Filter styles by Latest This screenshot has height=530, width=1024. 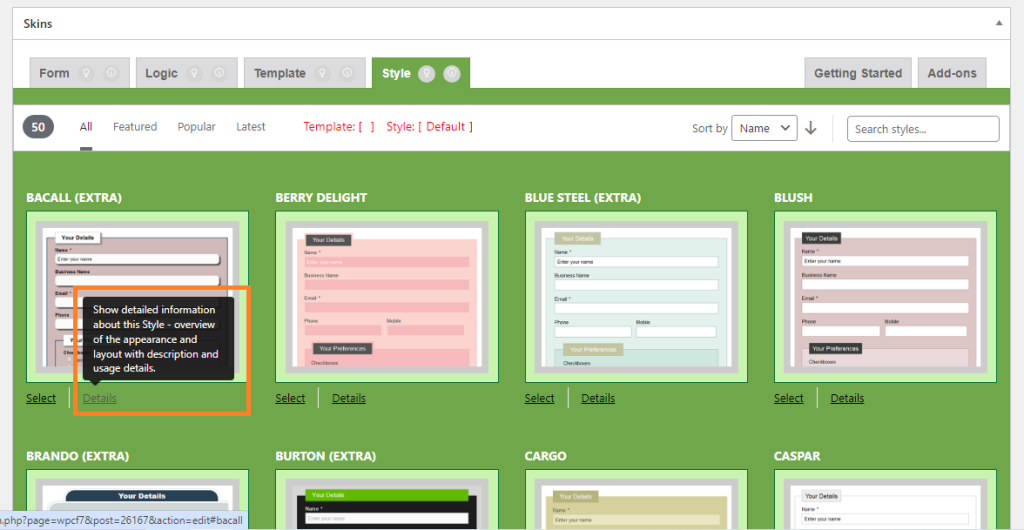[x=251, y=127]
